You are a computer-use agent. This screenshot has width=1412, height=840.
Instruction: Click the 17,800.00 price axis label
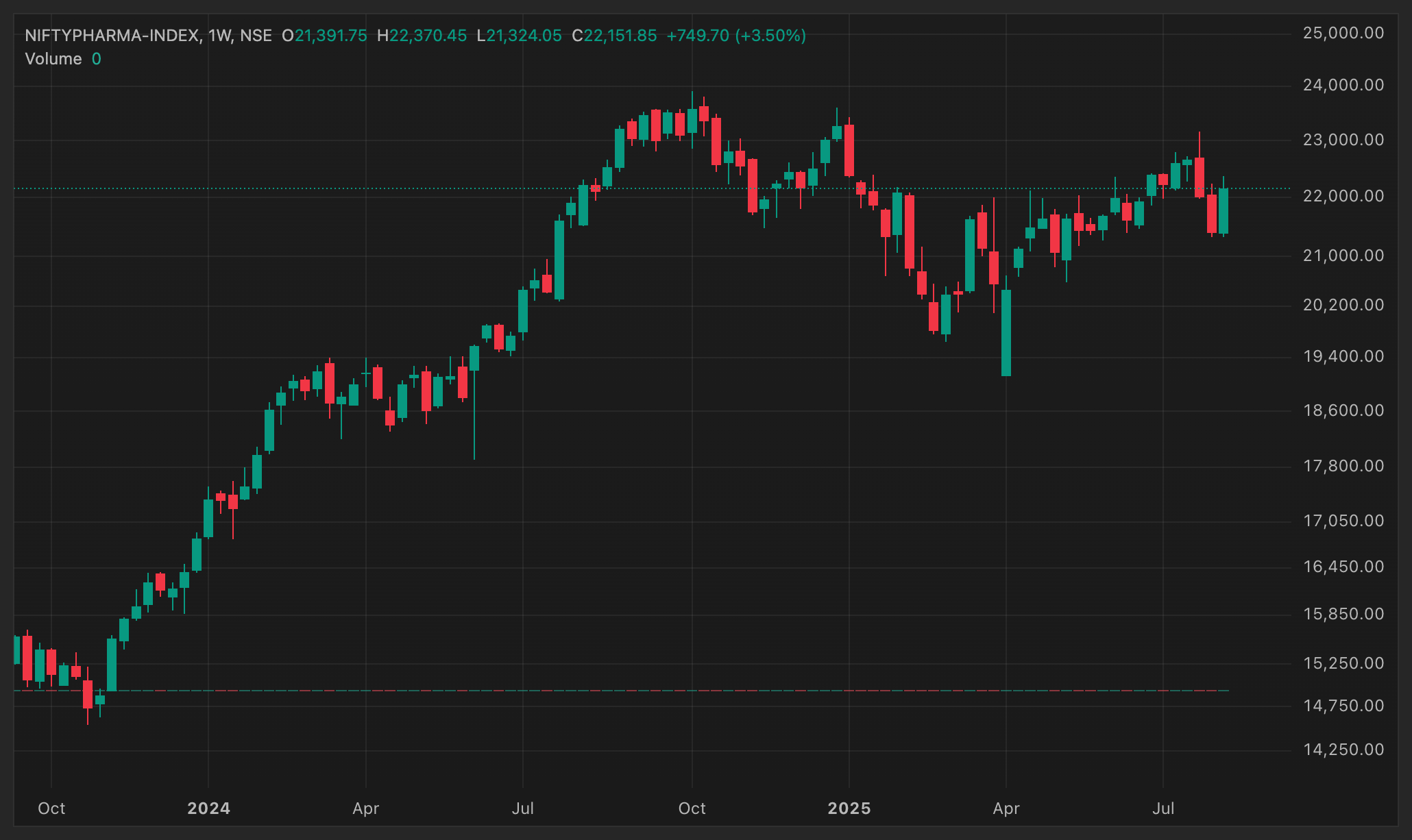click(x=1343, y=466)
